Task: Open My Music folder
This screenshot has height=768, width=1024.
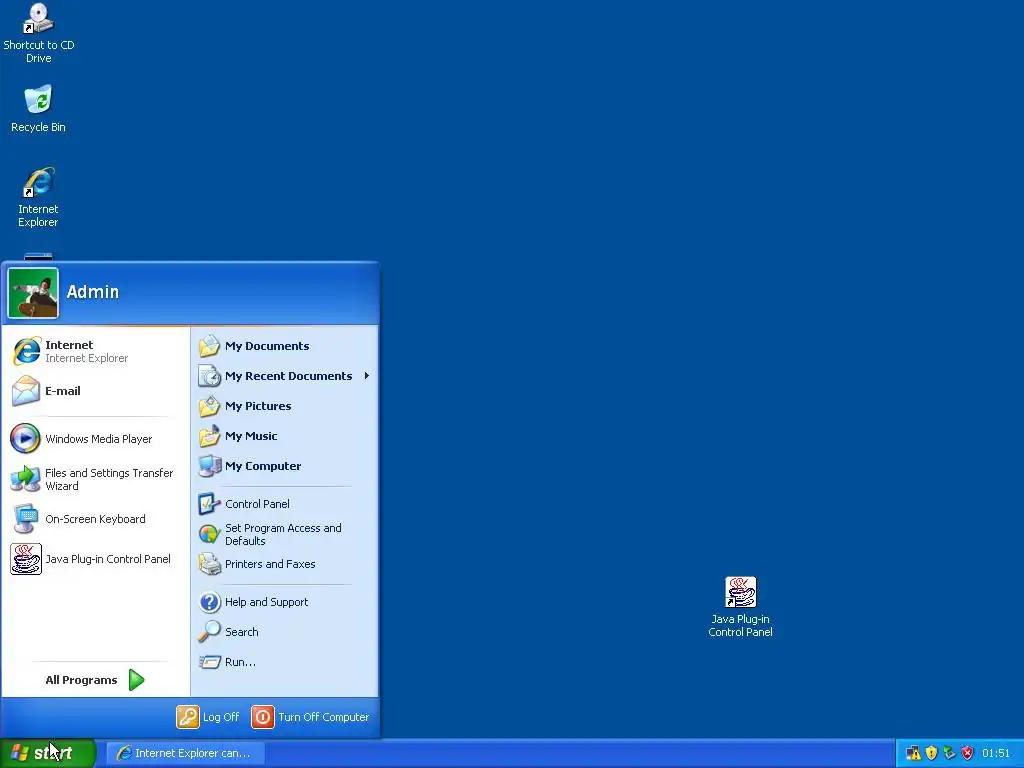Action: [x=284, y=436]
